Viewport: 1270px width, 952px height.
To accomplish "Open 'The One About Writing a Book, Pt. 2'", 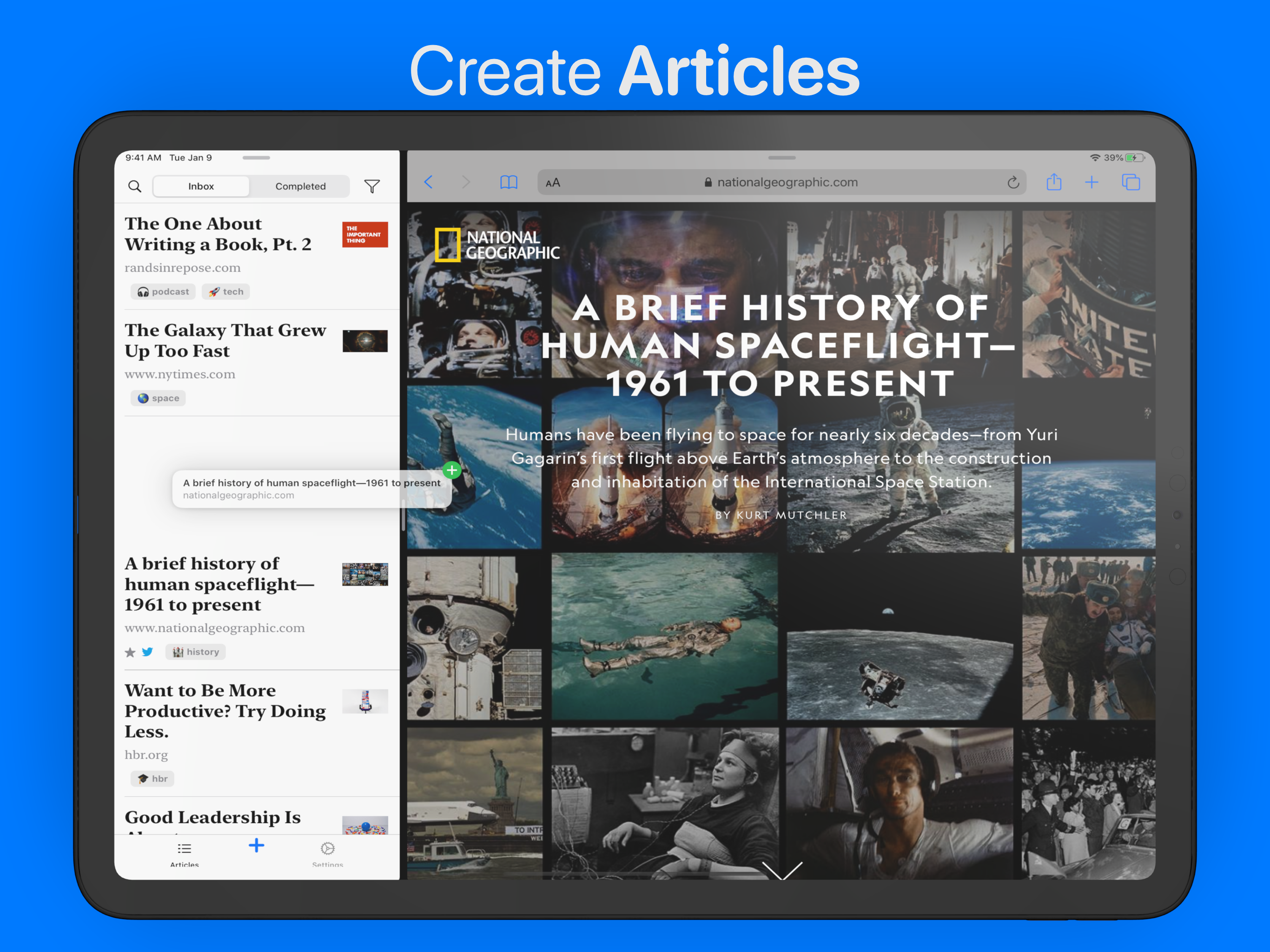I will pyautogui.click(x=256, y=256).
